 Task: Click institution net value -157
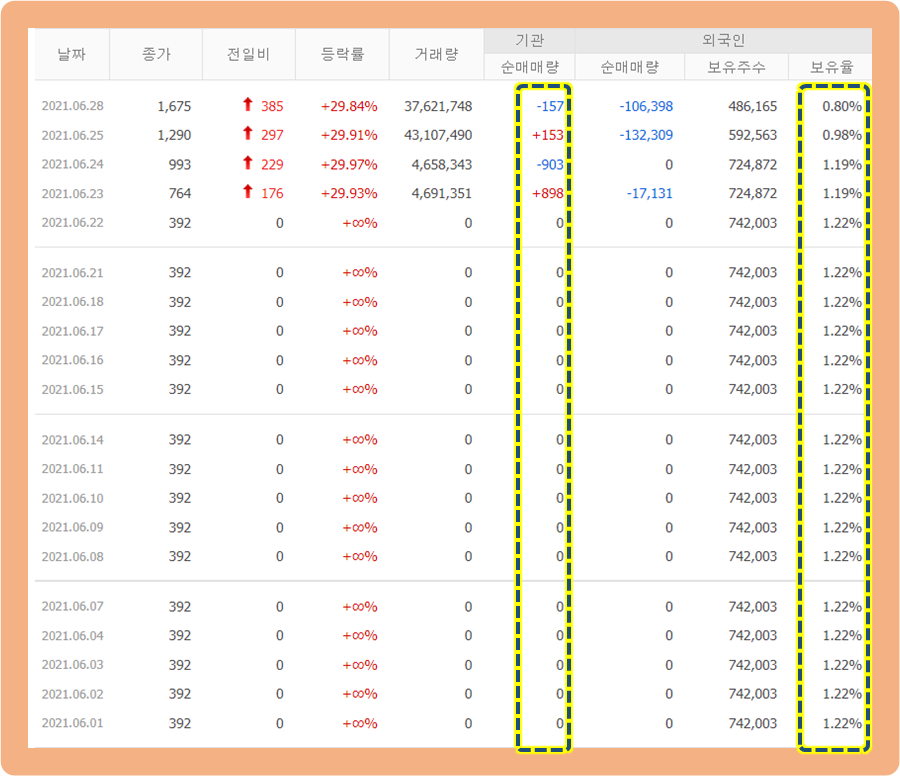550,106
